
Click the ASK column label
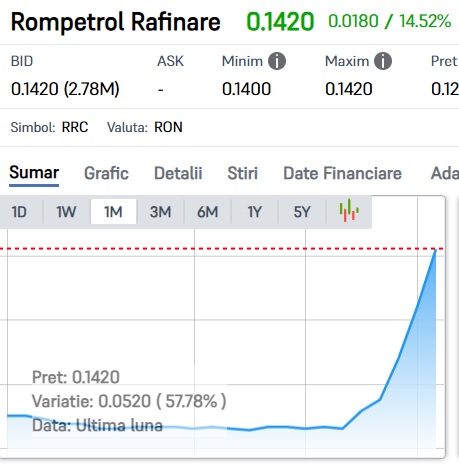click(170, 61)
